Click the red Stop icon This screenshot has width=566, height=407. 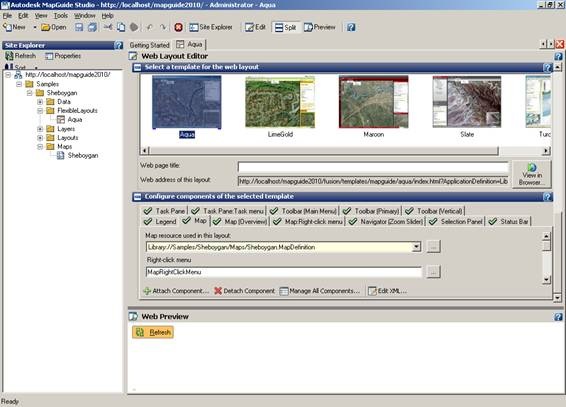coord(178,27)
